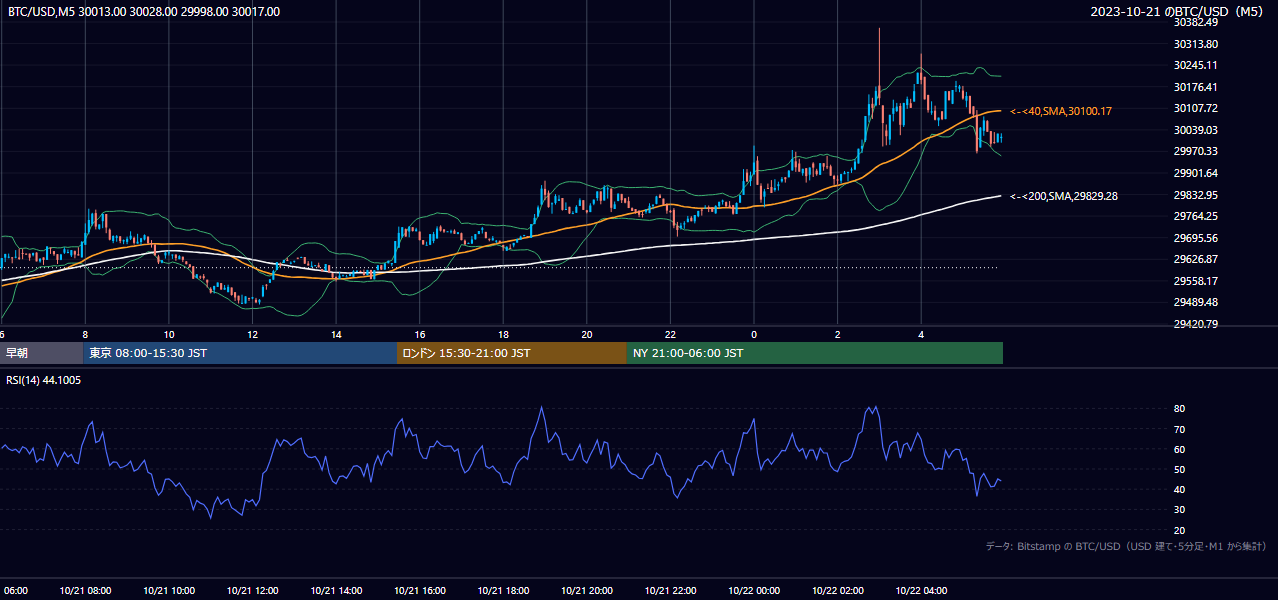Image resolution: width=1278 pixels, height=600 pixels.
Task: Click the BTC/USD,M5 OHLC header text
Action: [x=144, y=12]
